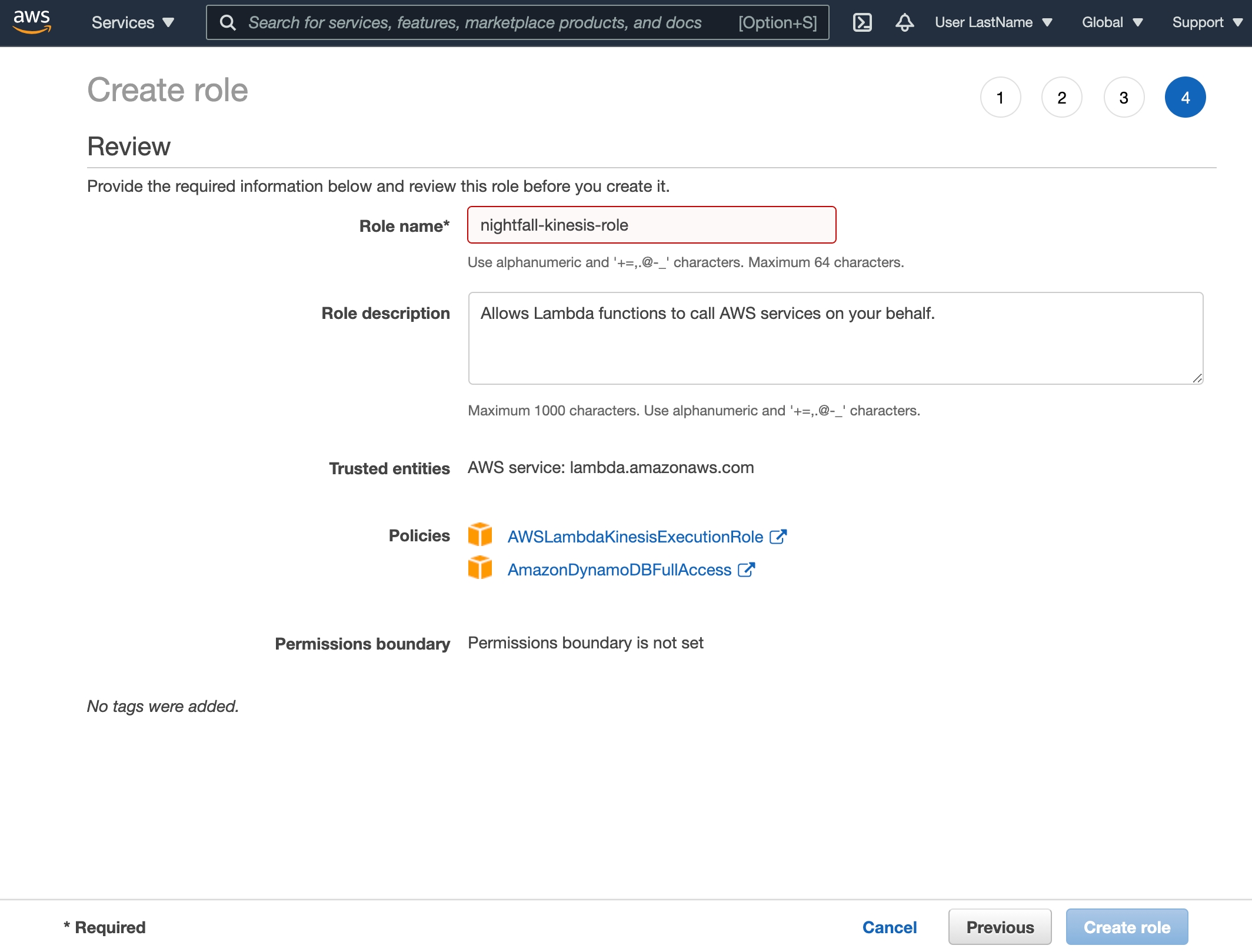The image size is (1252, 952).
Task: Go to wizard step 1
Action: coord(1000,97)
